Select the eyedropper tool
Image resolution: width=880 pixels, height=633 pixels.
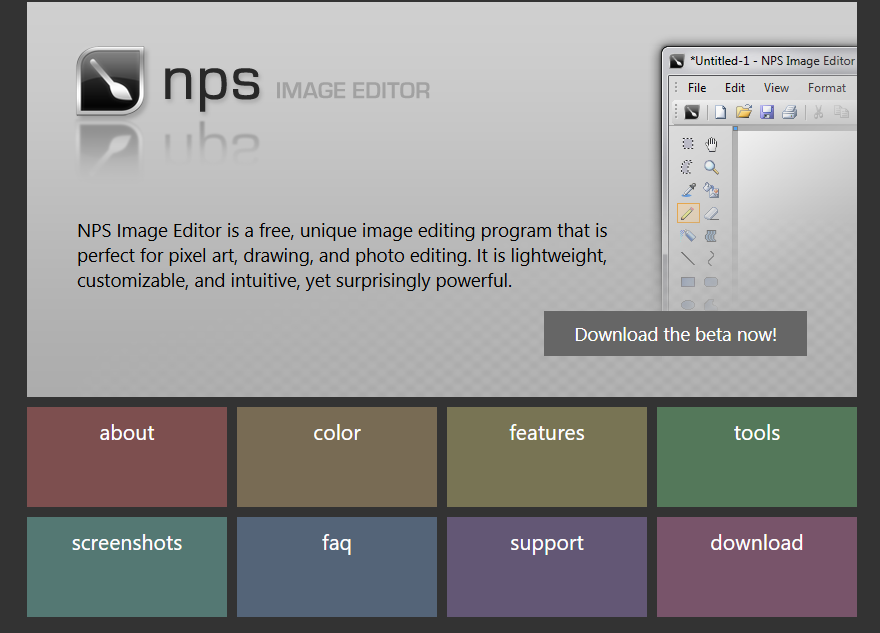(x=687, y=189)
